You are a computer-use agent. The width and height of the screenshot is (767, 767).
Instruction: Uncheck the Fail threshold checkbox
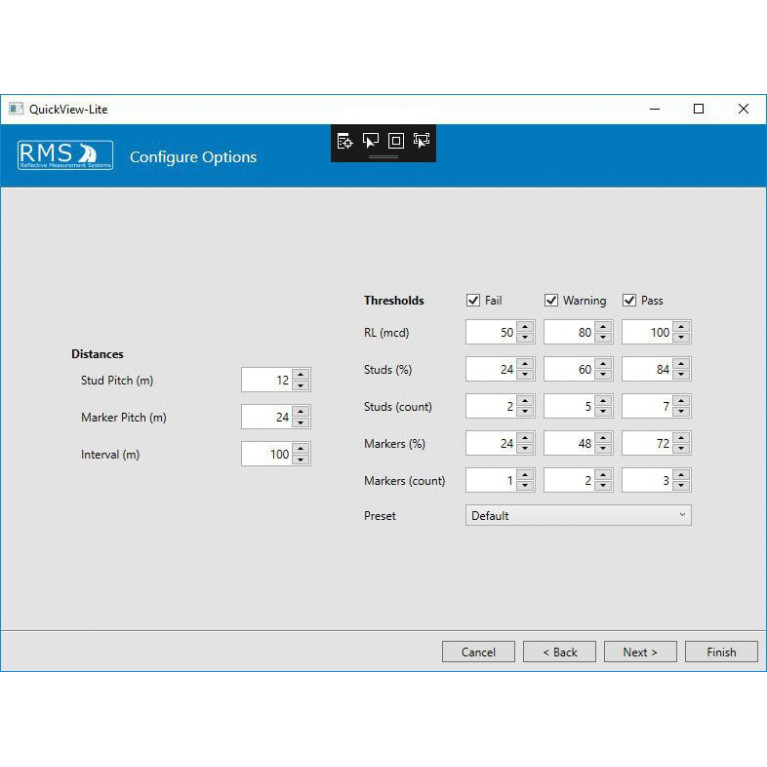click(473, 300)
